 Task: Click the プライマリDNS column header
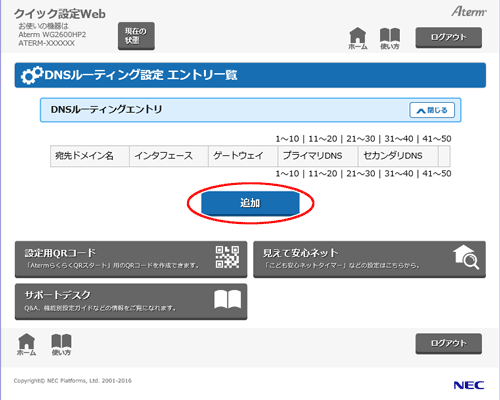(x=318, y=156)
